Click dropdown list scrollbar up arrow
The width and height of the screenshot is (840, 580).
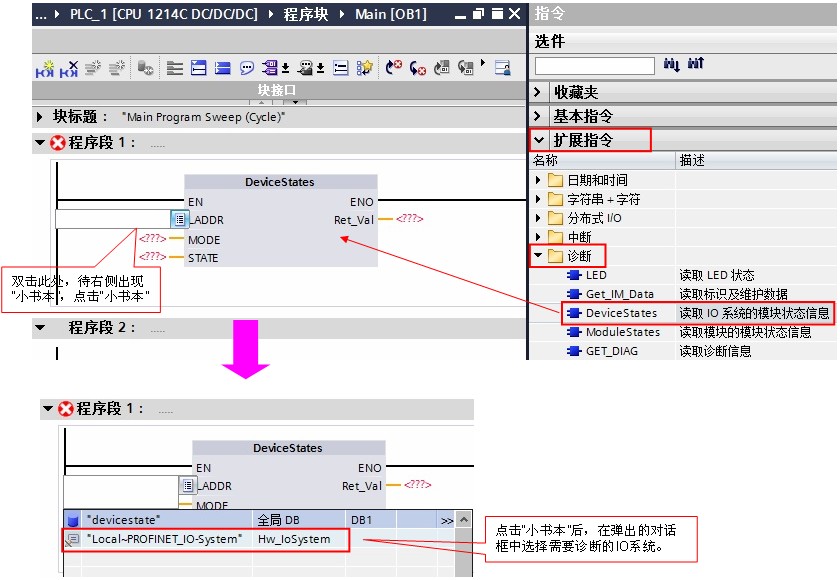(463, 519)
